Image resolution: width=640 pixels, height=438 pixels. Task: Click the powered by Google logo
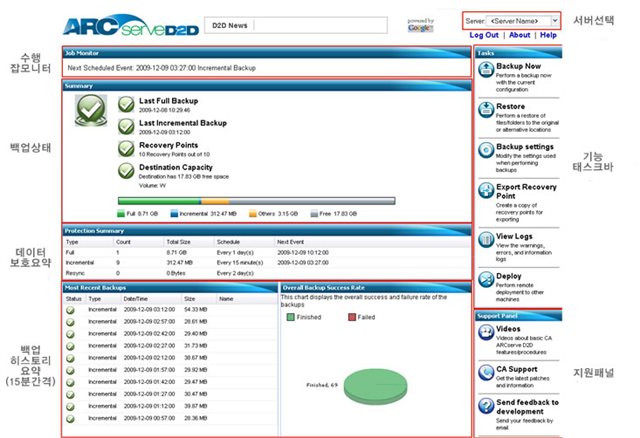[420, 25]
